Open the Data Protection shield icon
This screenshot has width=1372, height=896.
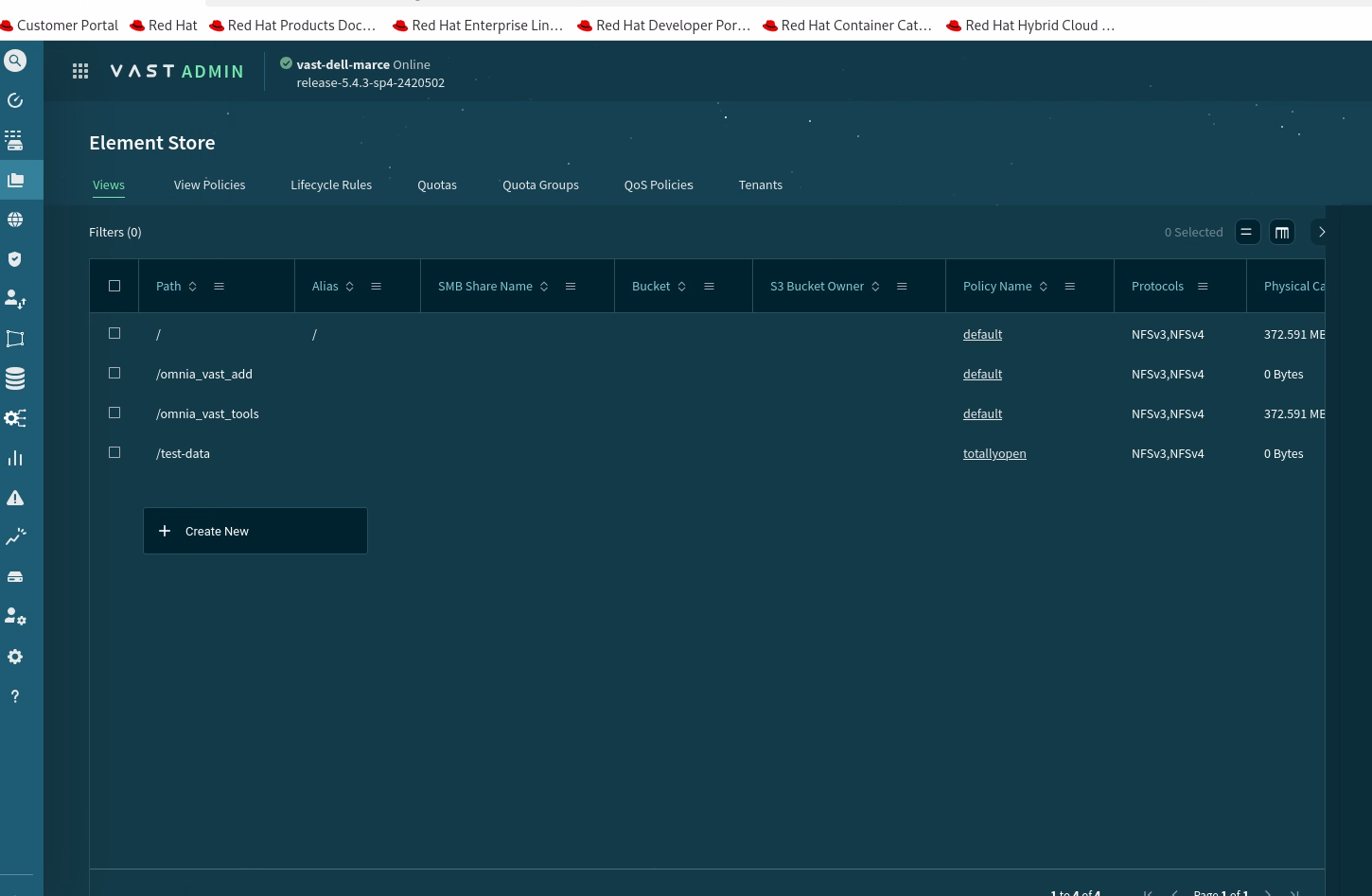[x=15, y=259]
